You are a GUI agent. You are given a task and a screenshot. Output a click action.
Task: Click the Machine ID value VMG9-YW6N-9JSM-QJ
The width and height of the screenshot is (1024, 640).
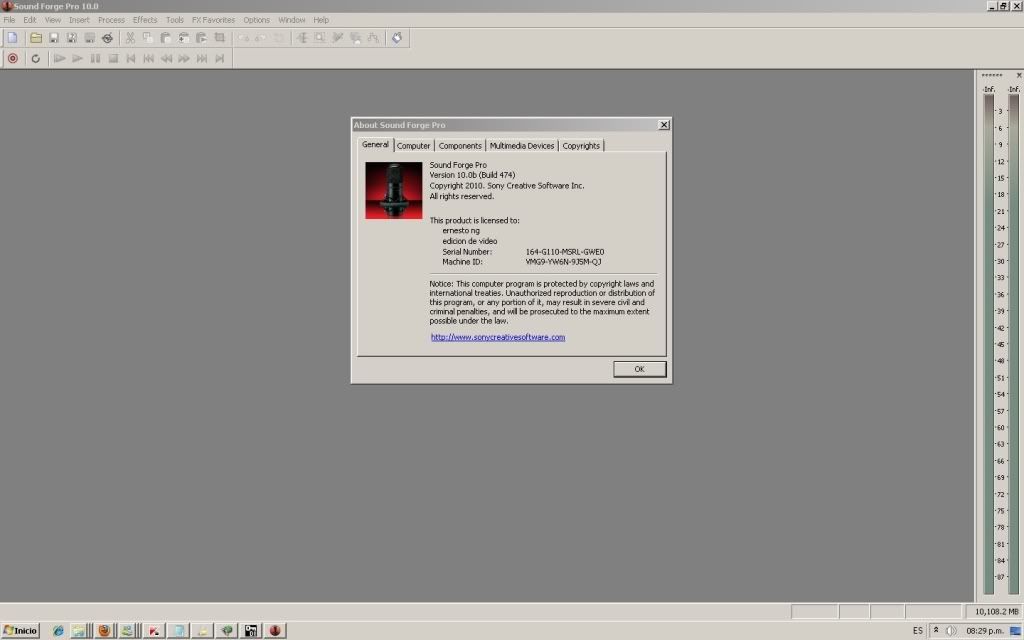pos(563,262)
